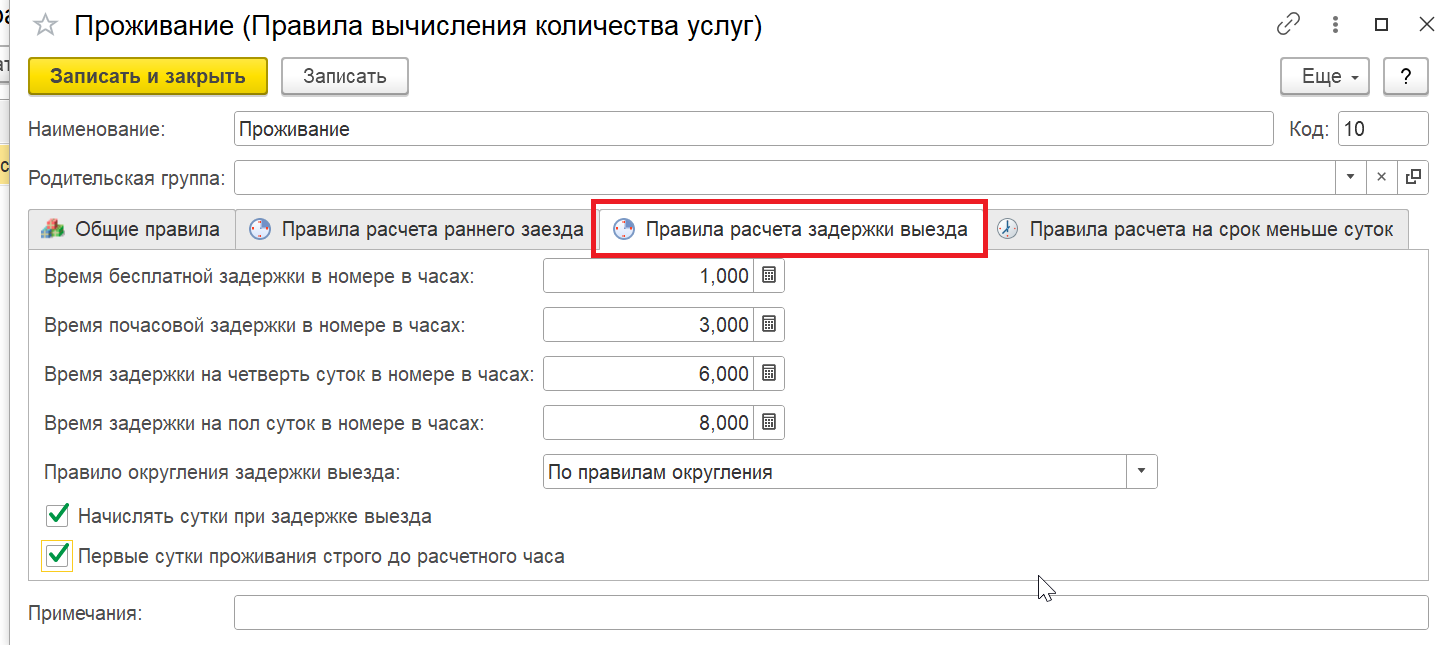Image resolution: width=1453 pixels, height=645 pixels.
Task: Open calculator for half-day delay field
Action: point(769,422)
